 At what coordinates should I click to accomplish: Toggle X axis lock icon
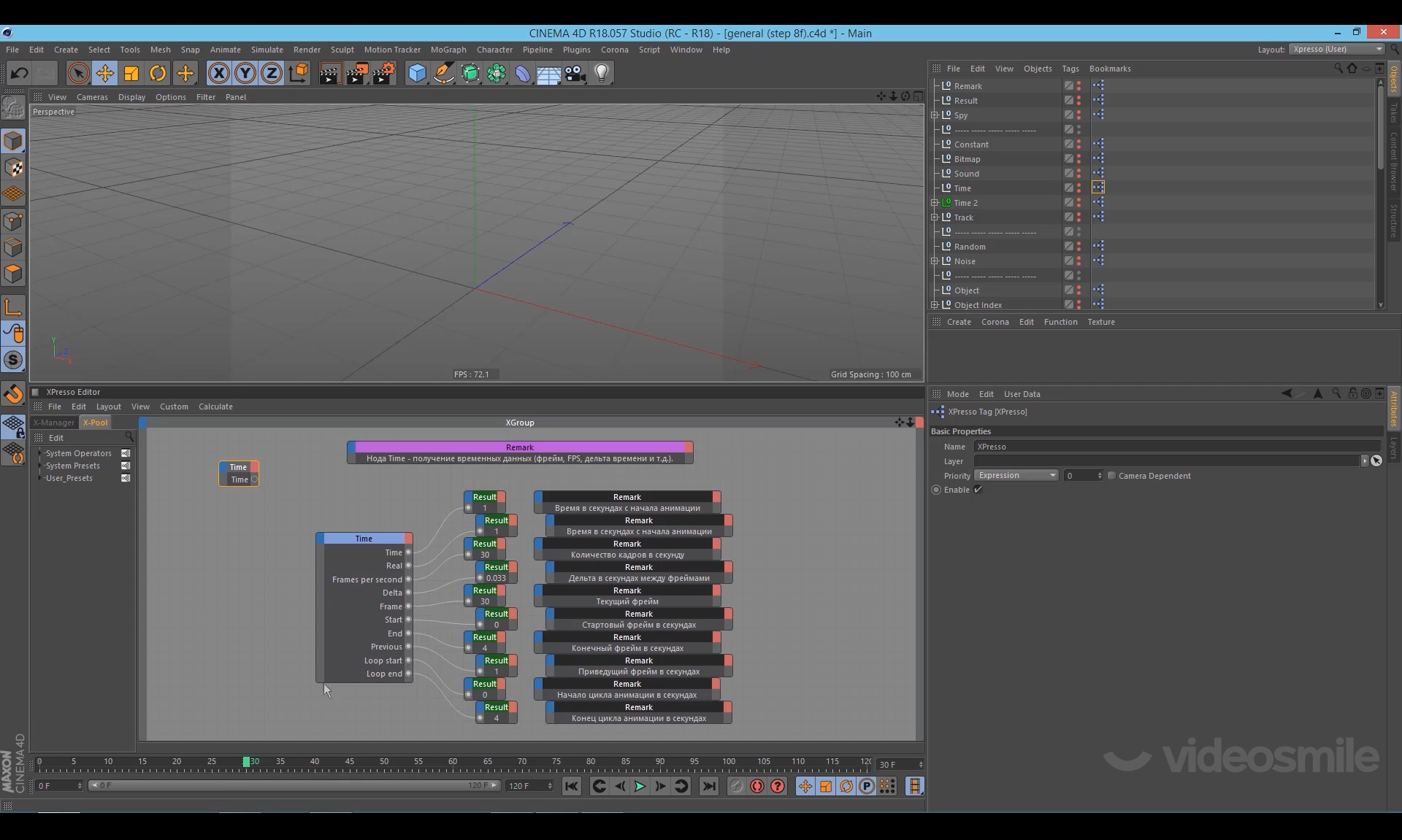[218, 73]
